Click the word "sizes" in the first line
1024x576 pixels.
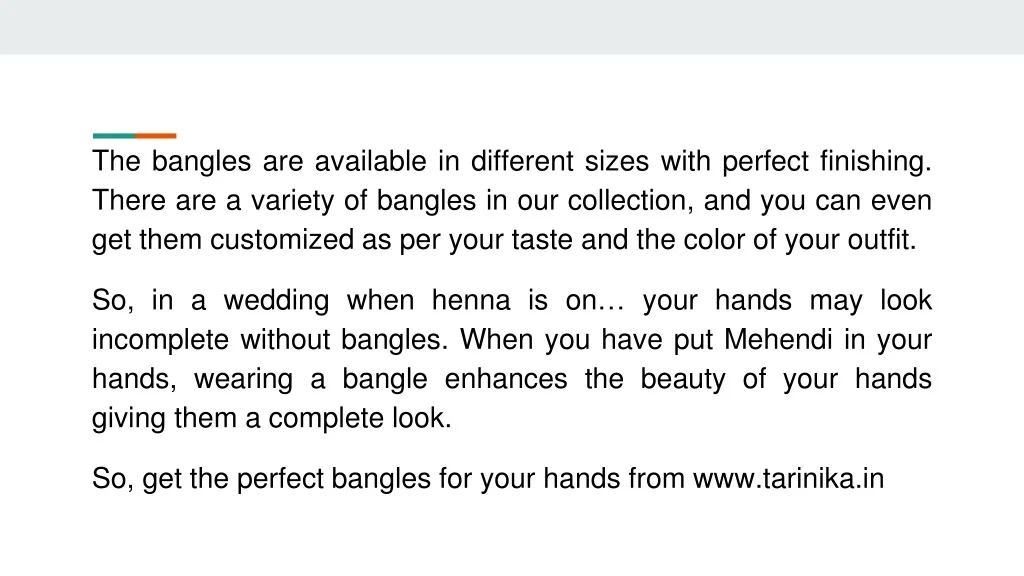pyautogui.click(x=617, y=161)
